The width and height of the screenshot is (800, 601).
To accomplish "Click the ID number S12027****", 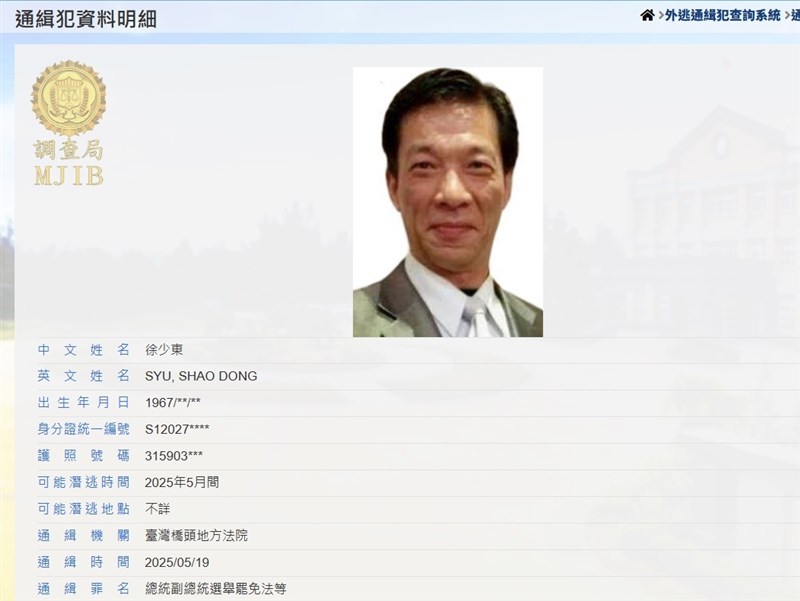I will point(177,430).
